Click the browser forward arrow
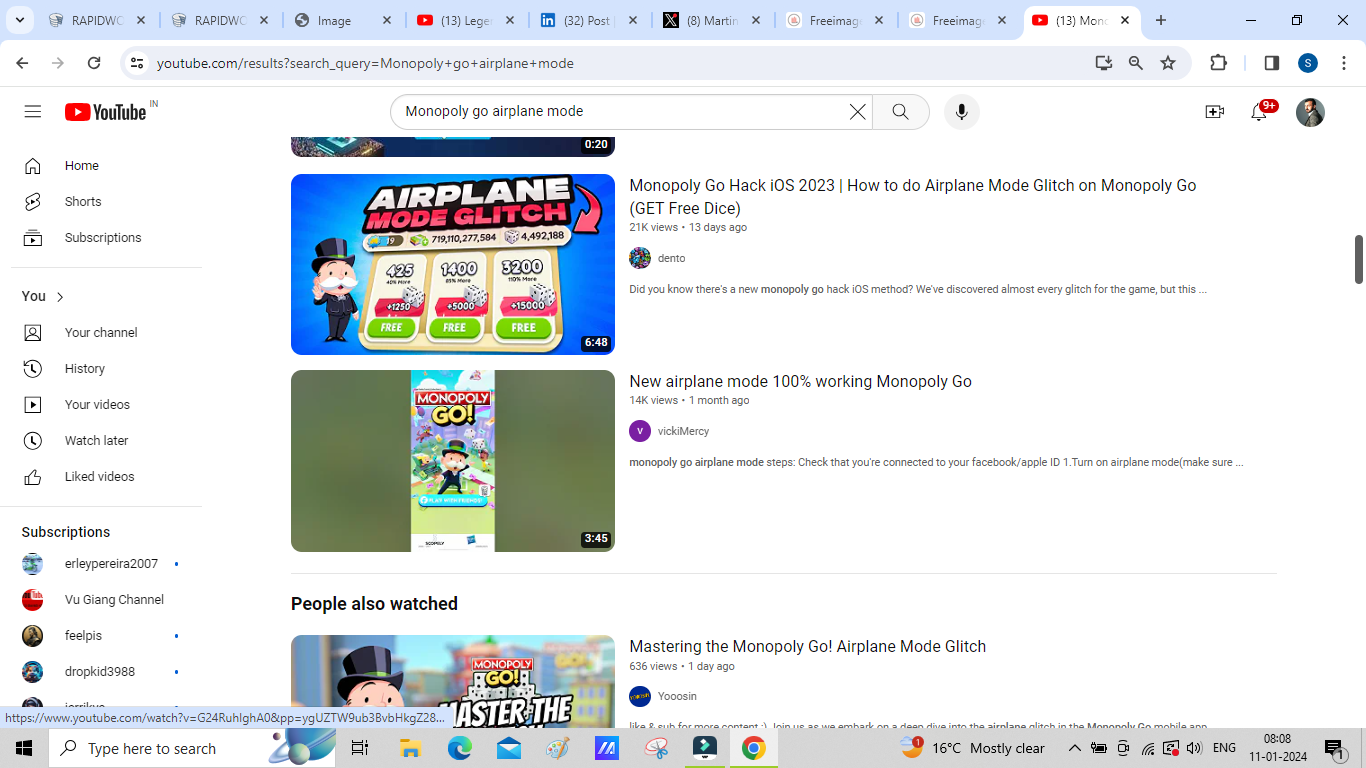Image resolution: width=1366 pixels, height=768 pixels. (x=58, y=63)
